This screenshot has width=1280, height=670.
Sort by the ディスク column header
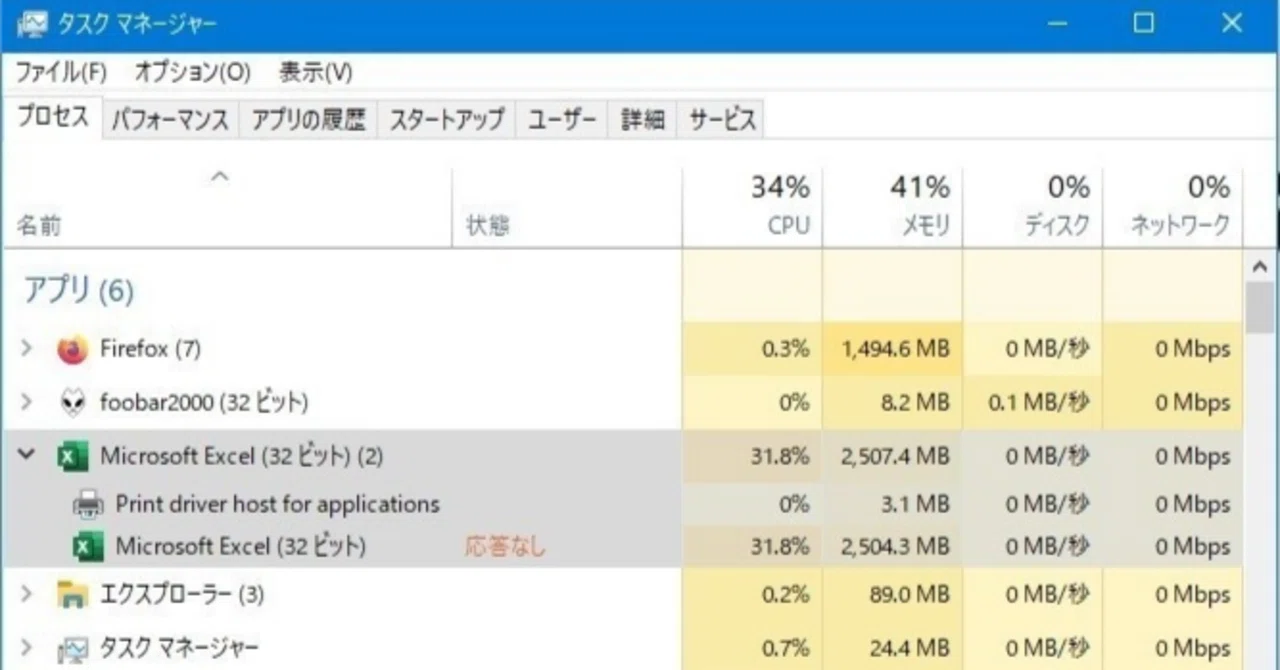1033,207
